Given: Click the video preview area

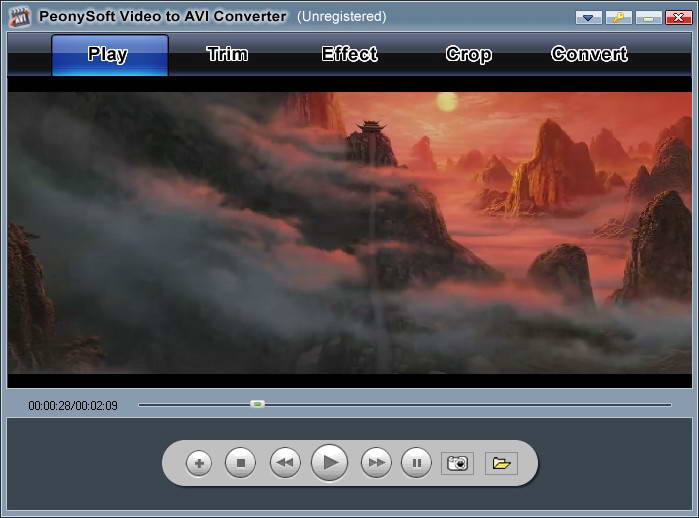Looking at the screenshot, I should (x=350, y=233).
